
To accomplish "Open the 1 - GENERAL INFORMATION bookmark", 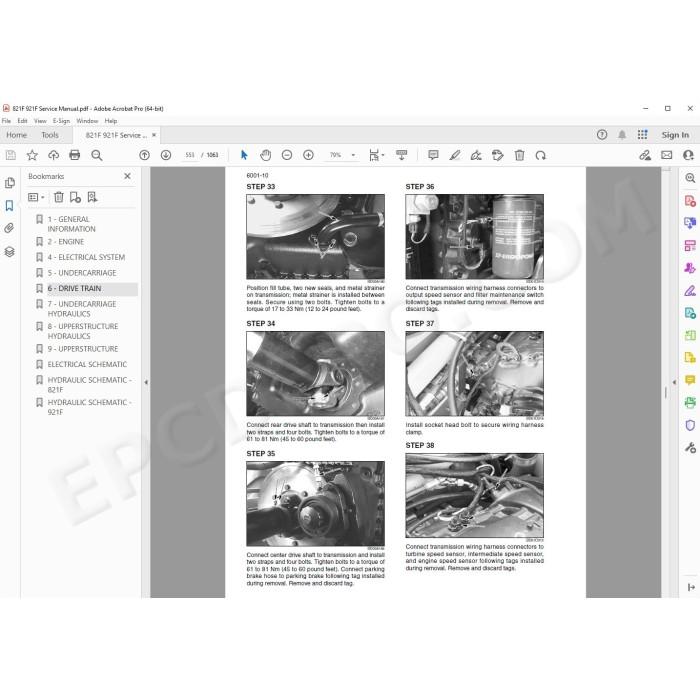I will [71, 224].
